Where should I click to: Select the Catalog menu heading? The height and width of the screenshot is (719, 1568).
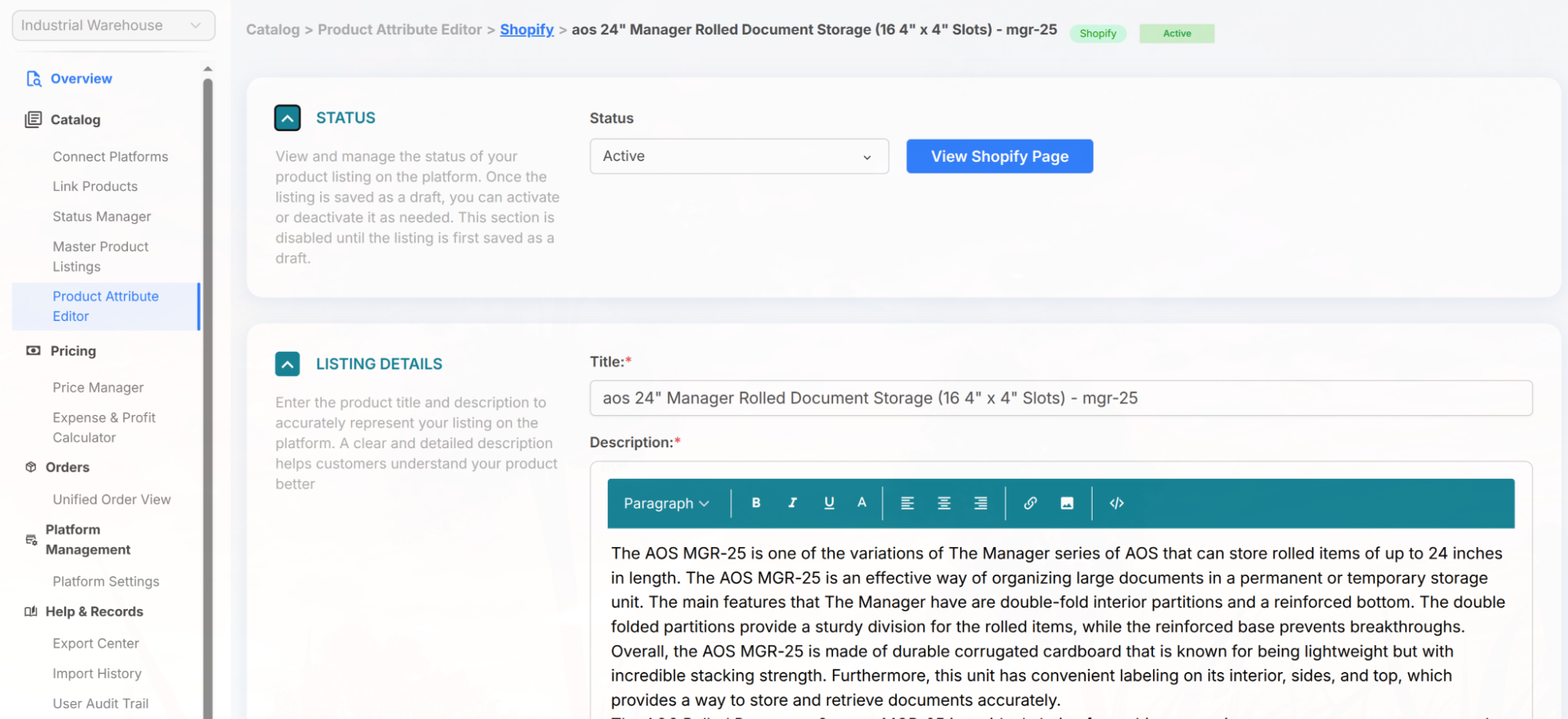[75, 119]
